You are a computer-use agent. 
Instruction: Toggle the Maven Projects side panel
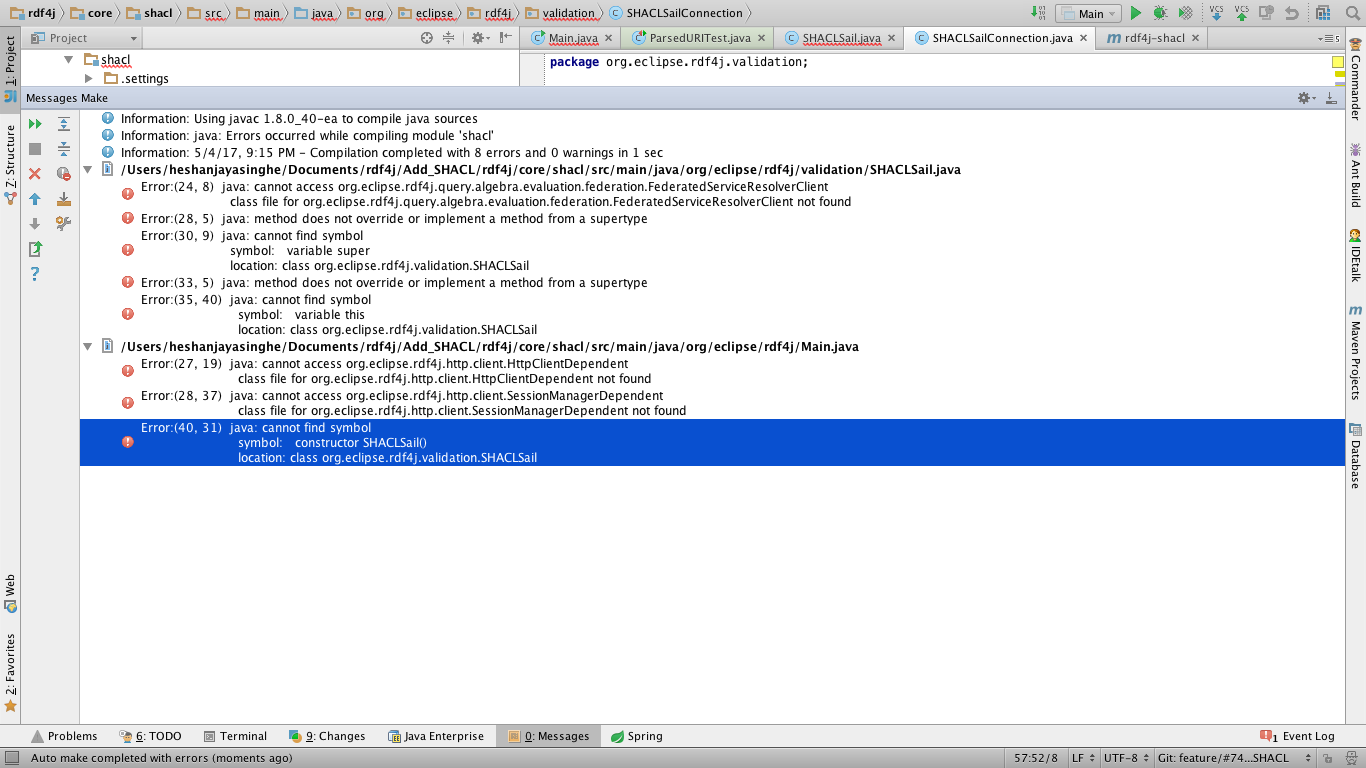point(1356,352)
